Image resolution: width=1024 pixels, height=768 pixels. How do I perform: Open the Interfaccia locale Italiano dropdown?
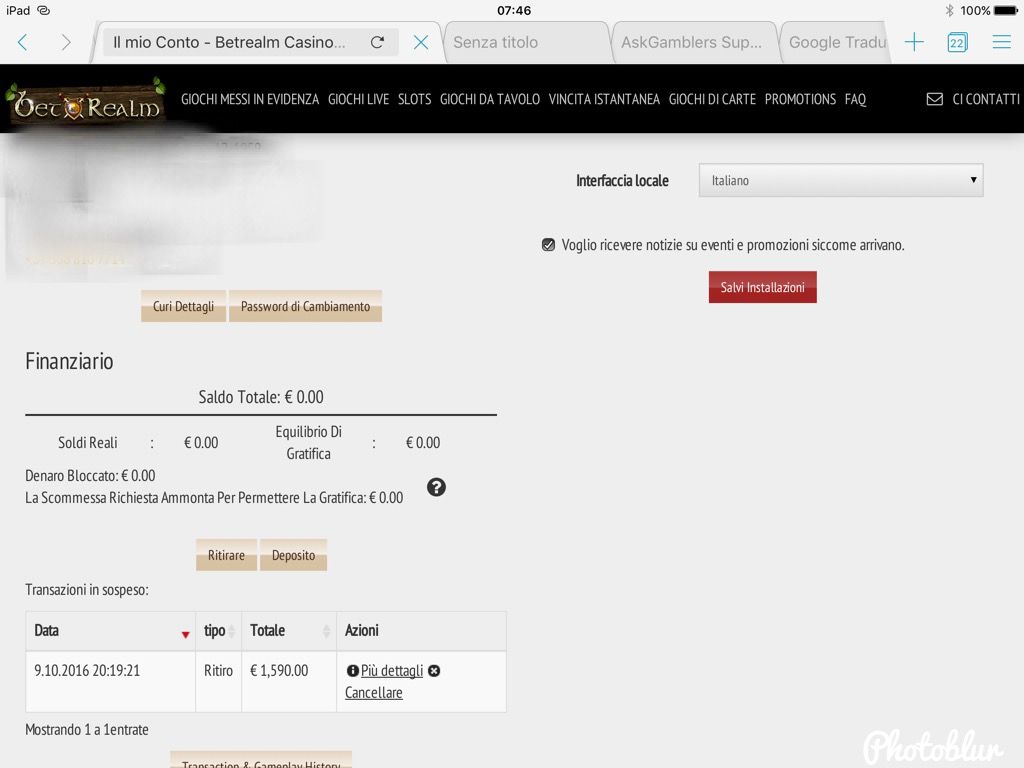click(x=840, y=180)
